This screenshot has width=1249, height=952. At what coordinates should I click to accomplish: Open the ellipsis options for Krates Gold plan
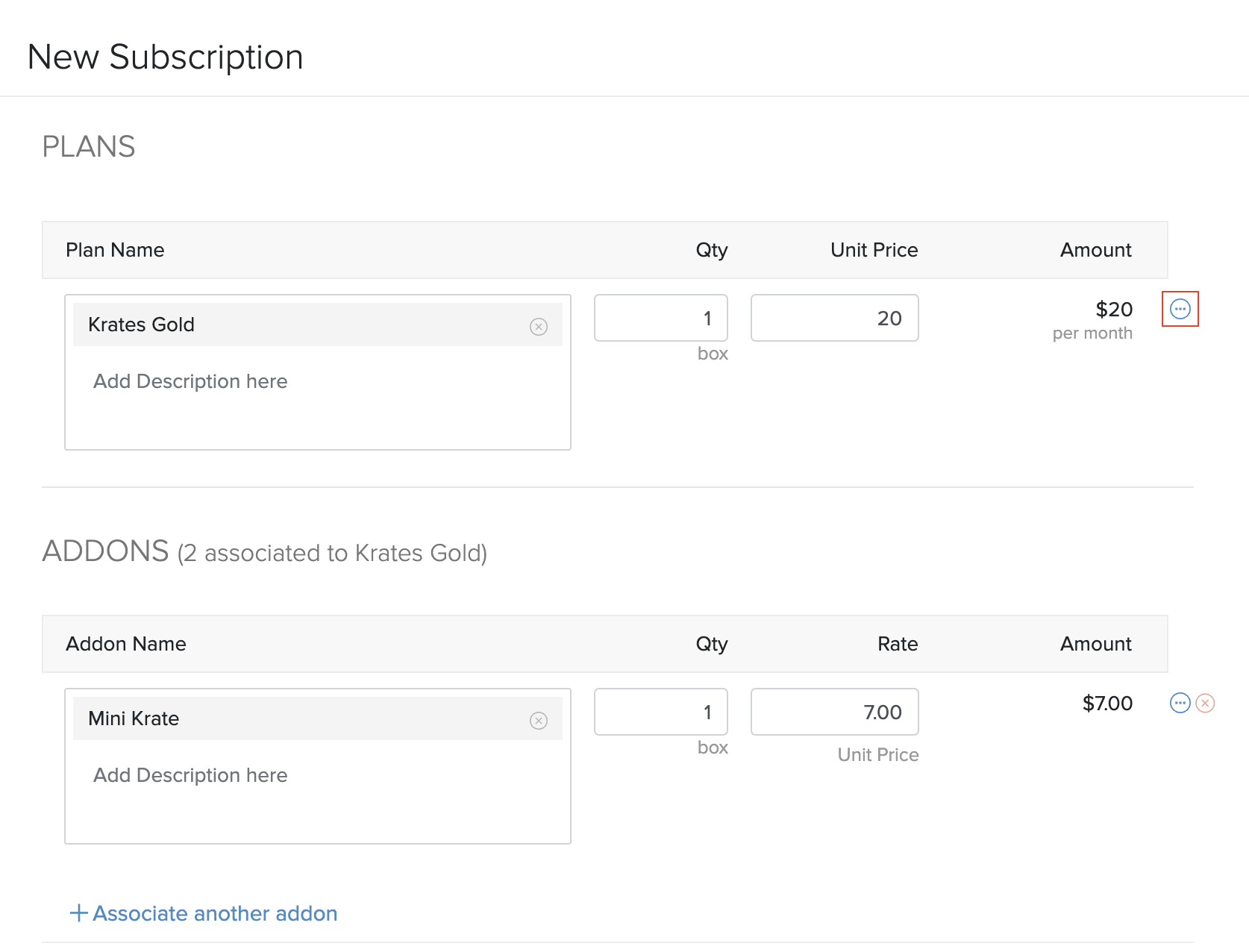1180,309
